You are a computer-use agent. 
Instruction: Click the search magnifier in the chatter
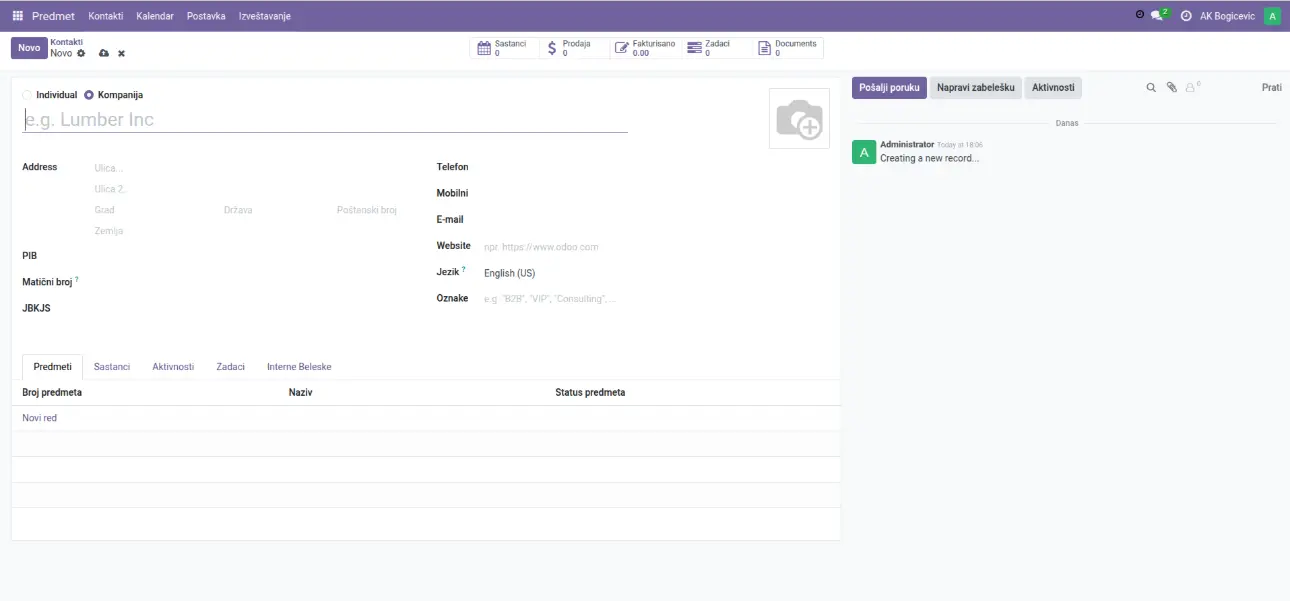1151,88
